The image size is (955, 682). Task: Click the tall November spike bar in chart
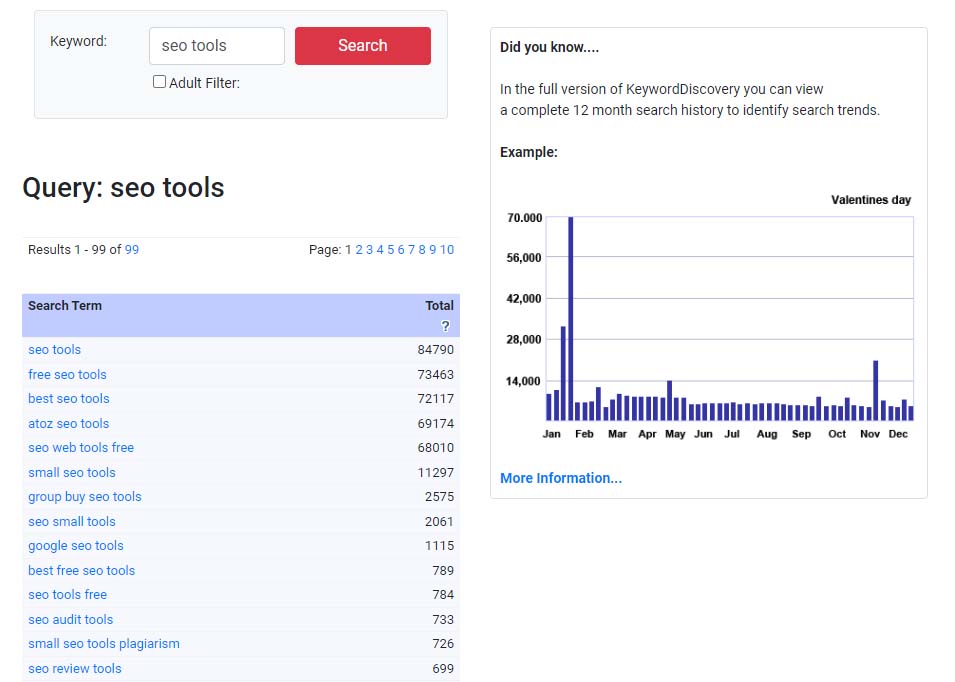coord(876,390)
